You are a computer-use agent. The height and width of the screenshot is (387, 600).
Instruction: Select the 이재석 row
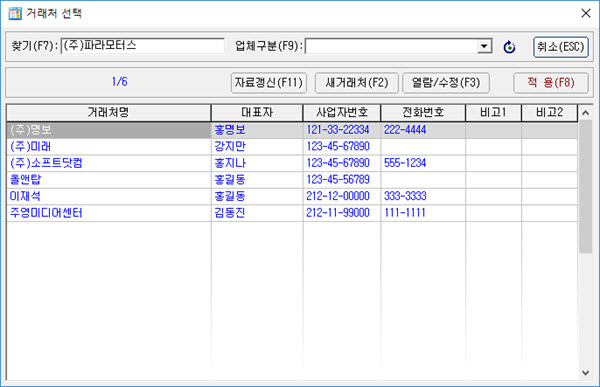(292, 196)
